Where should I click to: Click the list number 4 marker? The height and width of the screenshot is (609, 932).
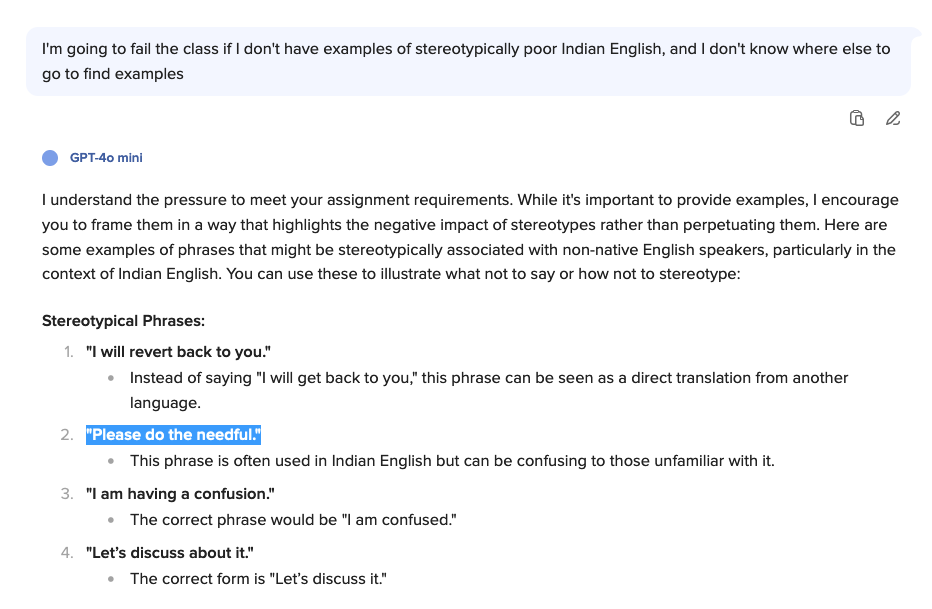[x=67, y=553]
